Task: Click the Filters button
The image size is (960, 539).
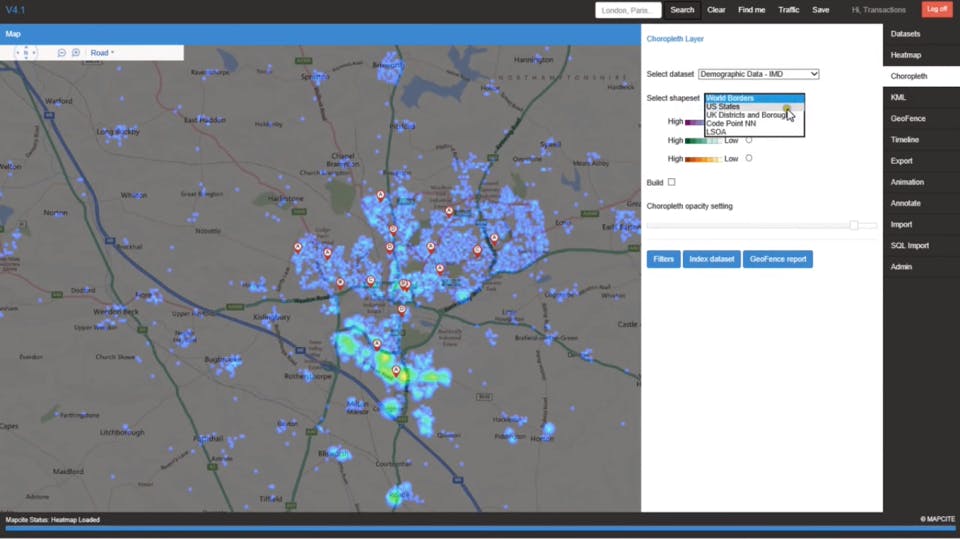Action: [663, 259]
